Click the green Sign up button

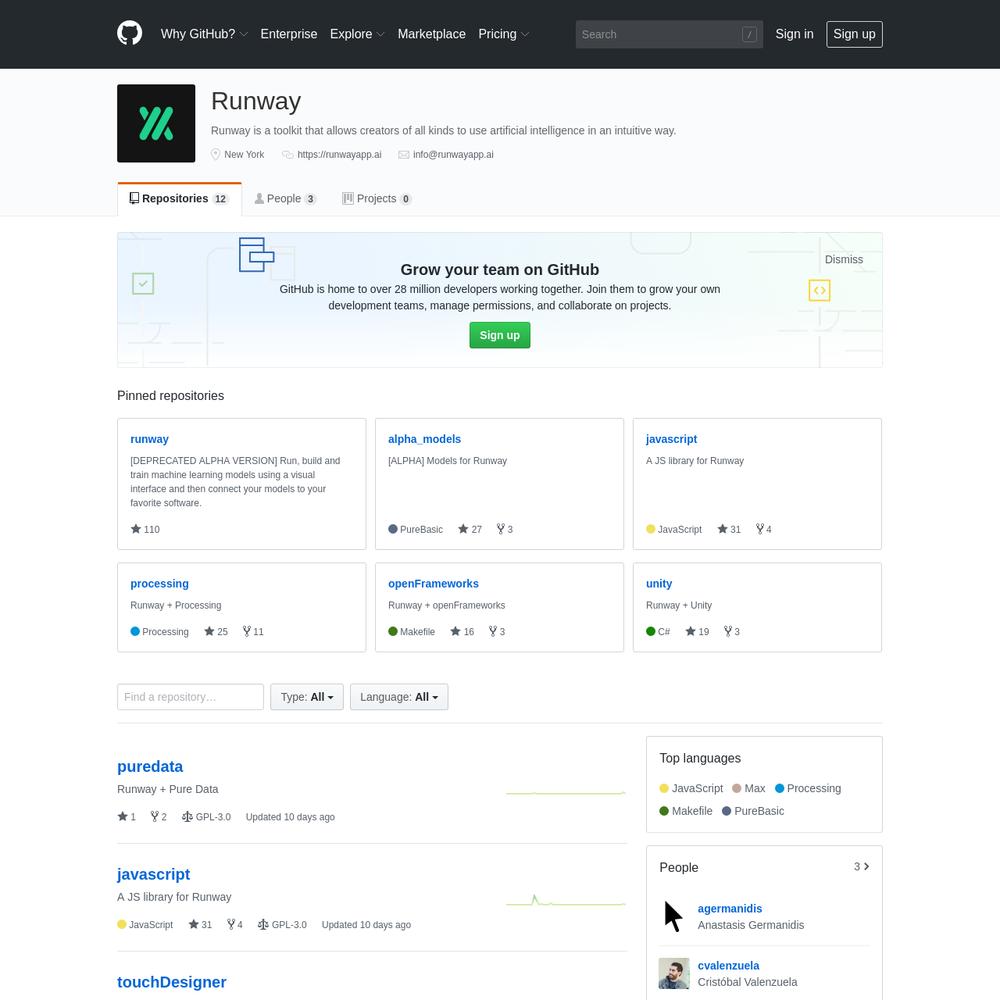(x=499, y=335)
